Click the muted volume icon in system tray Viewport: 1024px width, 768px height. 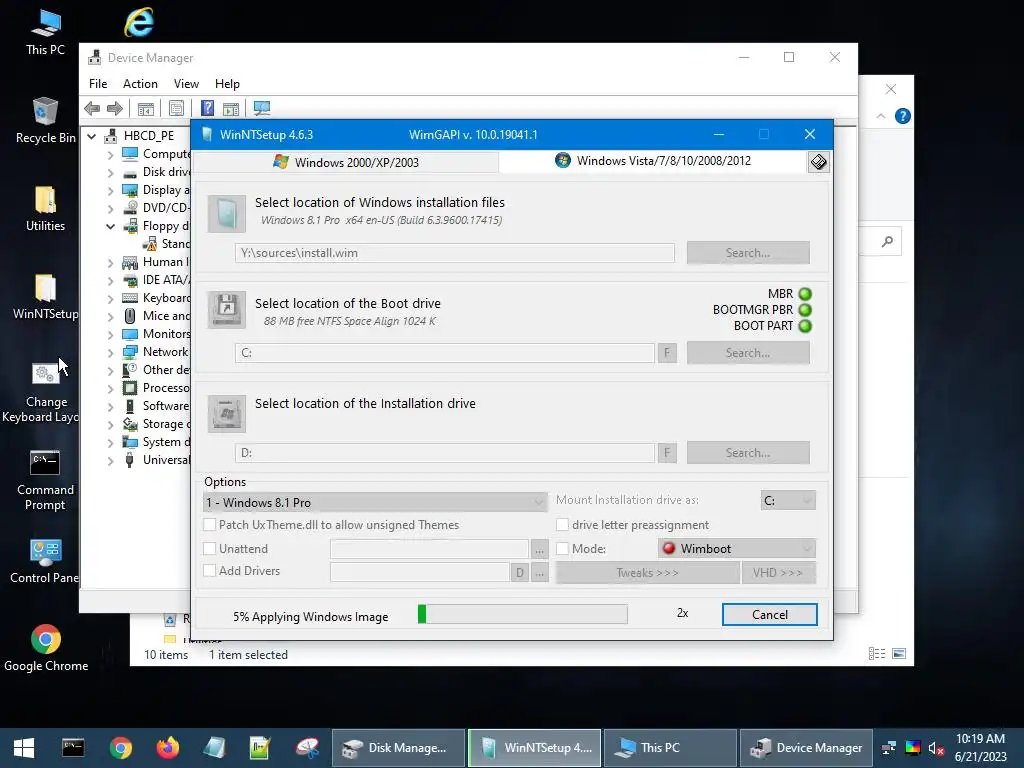[x=936, y=748]
